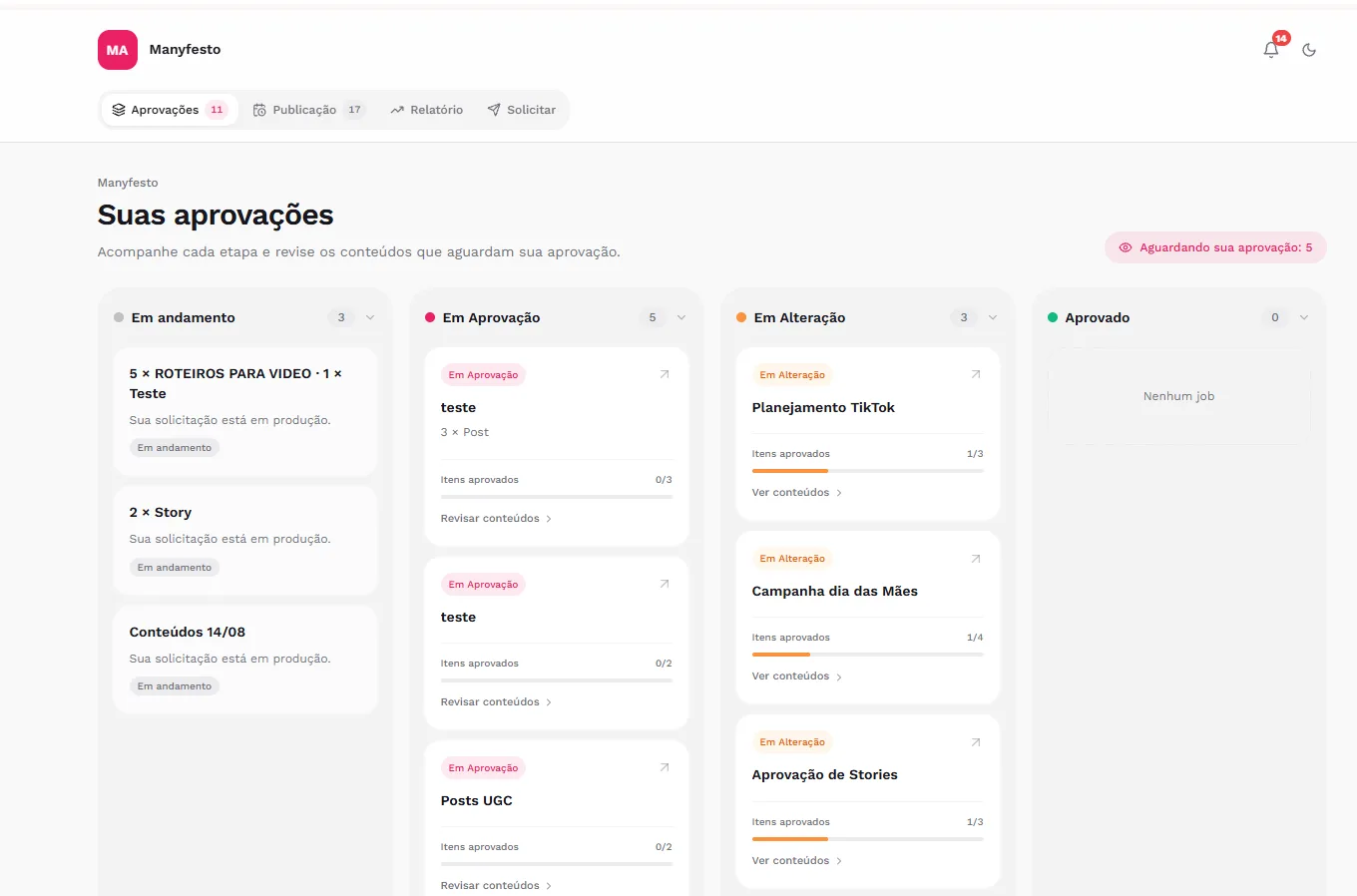
Task: Open the Conteúdos 14/08 card
Action: click(245, 660)
